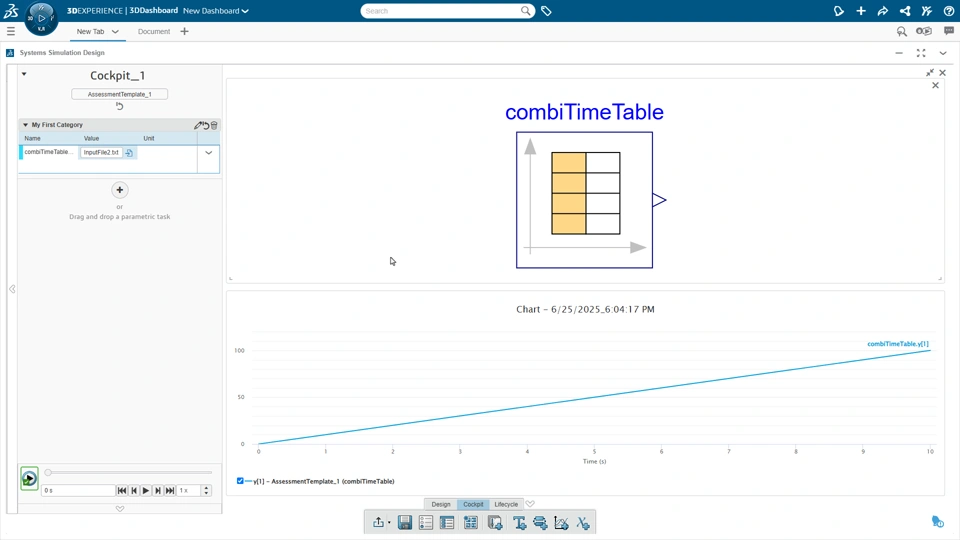The width and height of the screenshot is (960, 540).
Task: Open the hamburger menu icon
Action: (x=10, y=31)
